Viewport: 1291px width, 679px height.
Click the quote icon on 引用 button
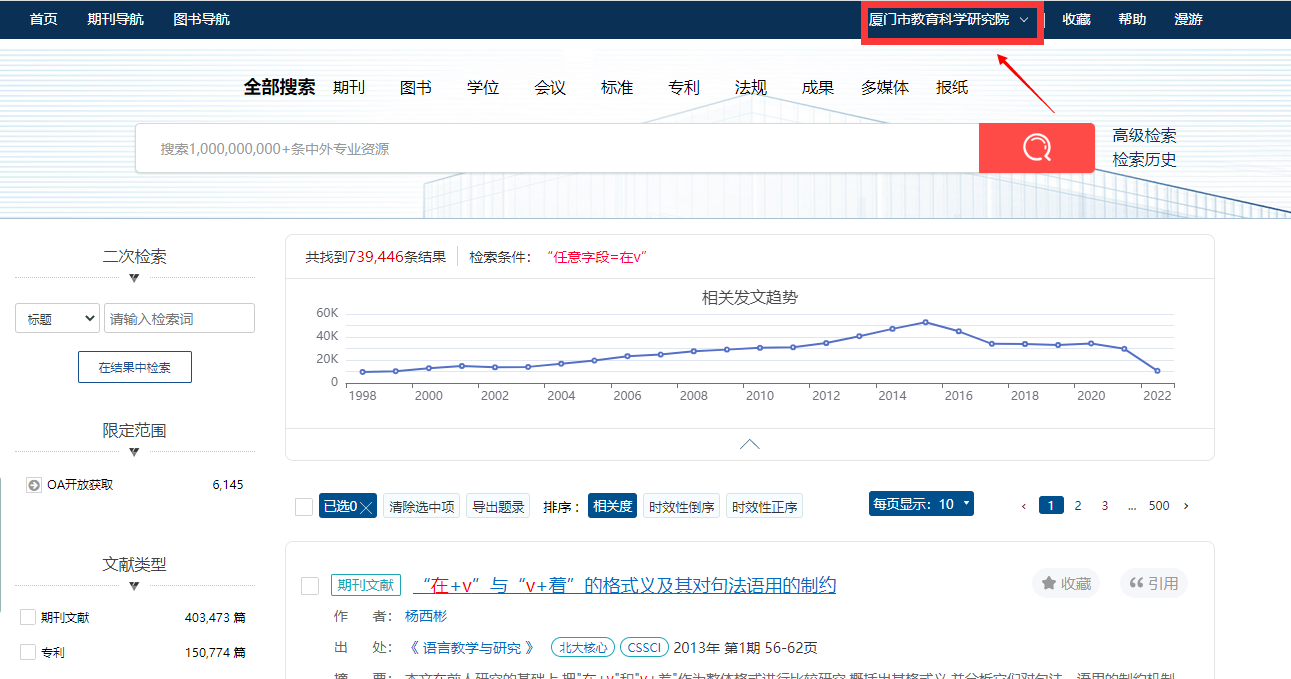click(1136, 583)
